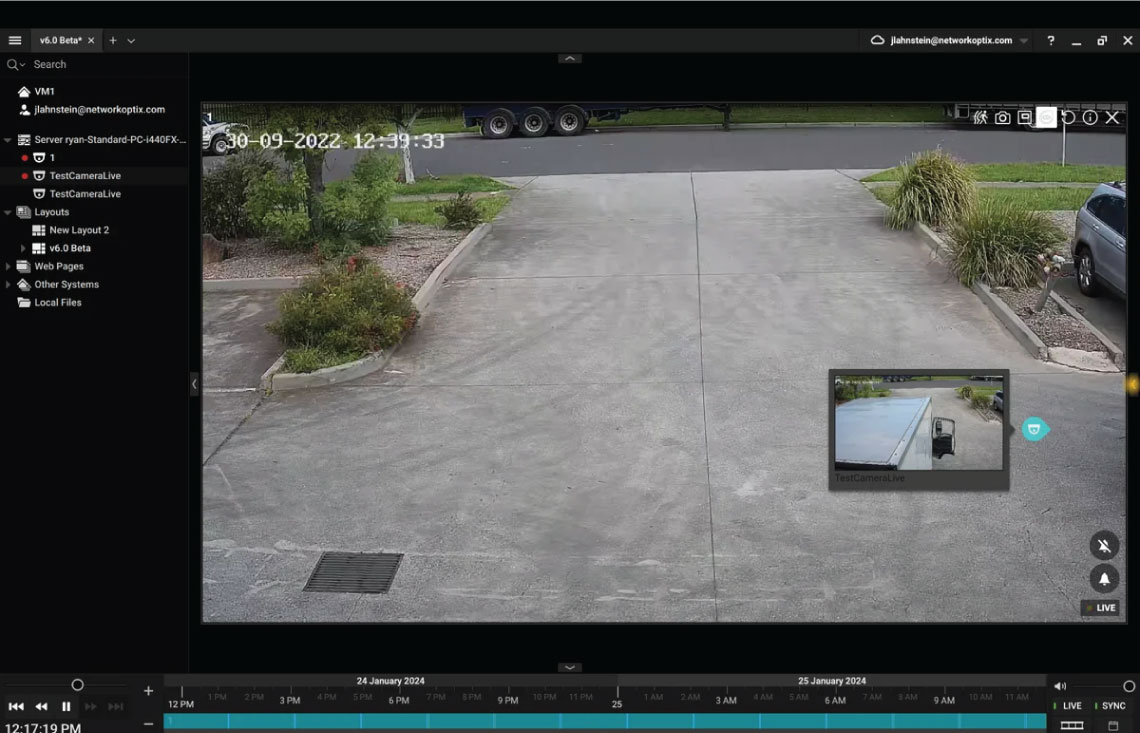Expand the v6.0 Beta layout node

[24, 248]
